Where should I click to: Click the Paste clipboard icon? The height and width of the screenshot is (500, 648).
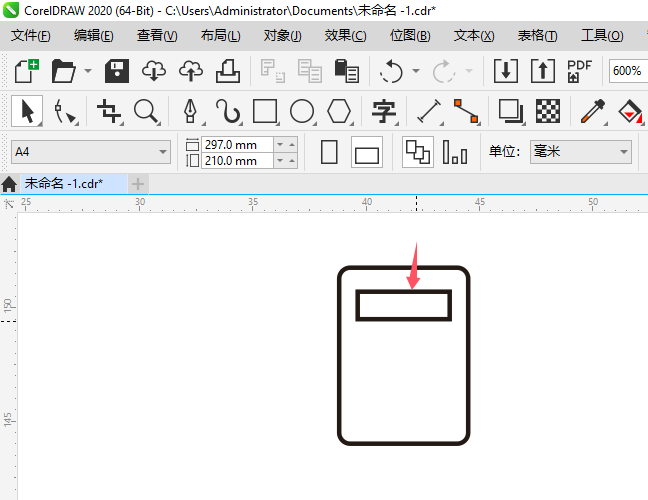[346, 71]
